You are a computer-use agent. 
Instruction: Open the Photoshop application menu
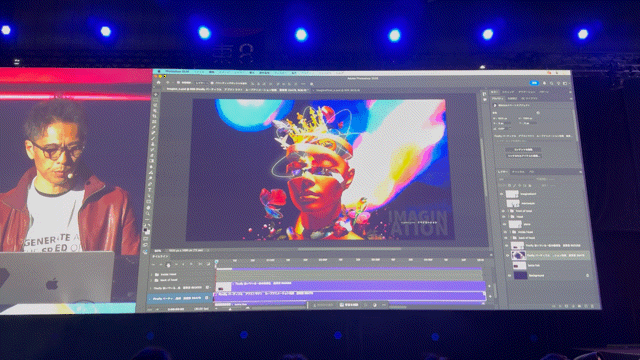tap(176, 71)
